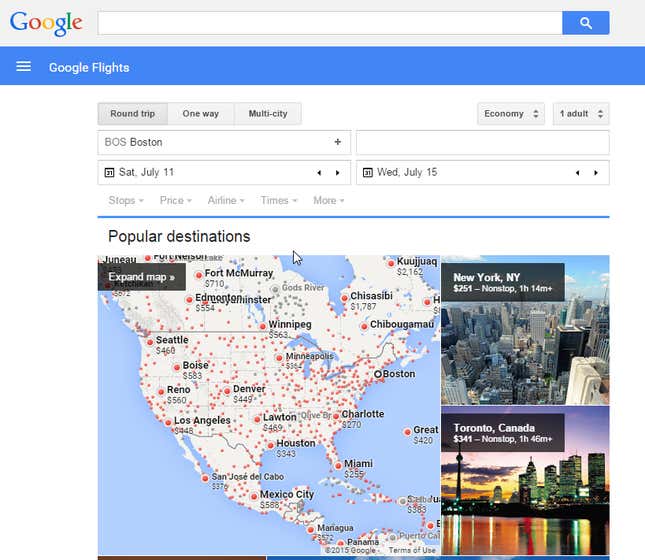Open calendar icon for Wed, July 15
The width and height of the screenshot is (645, 560).
[367, 173]
